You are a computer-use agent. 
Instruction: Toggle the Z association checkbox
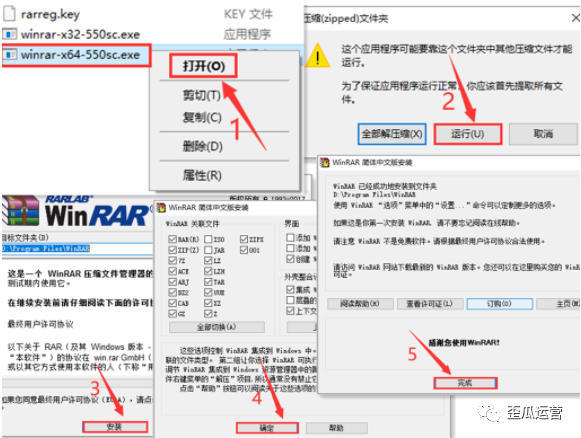[x=208, y=313]
